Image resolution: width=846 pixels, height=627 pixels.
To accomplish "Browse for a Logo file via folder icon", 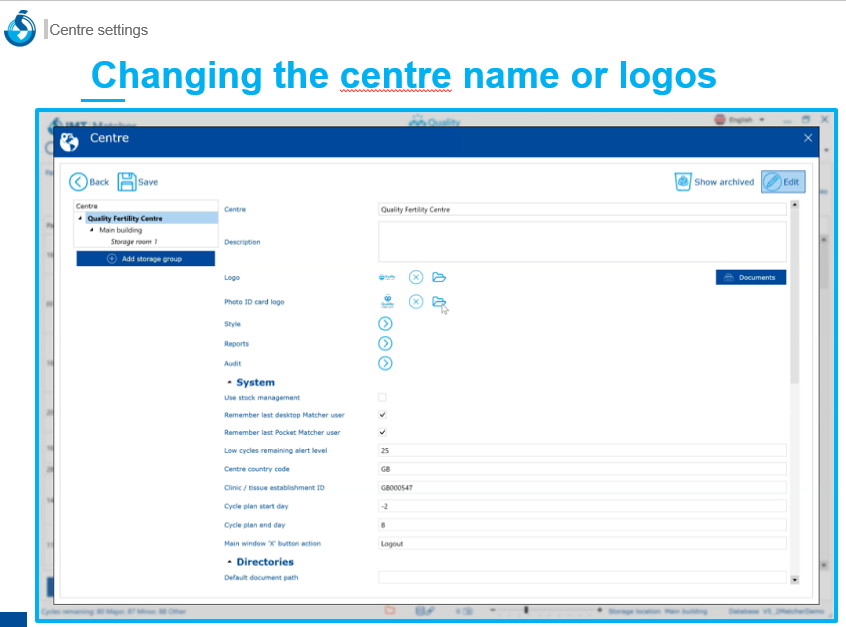I will click(x=439, y=277).
